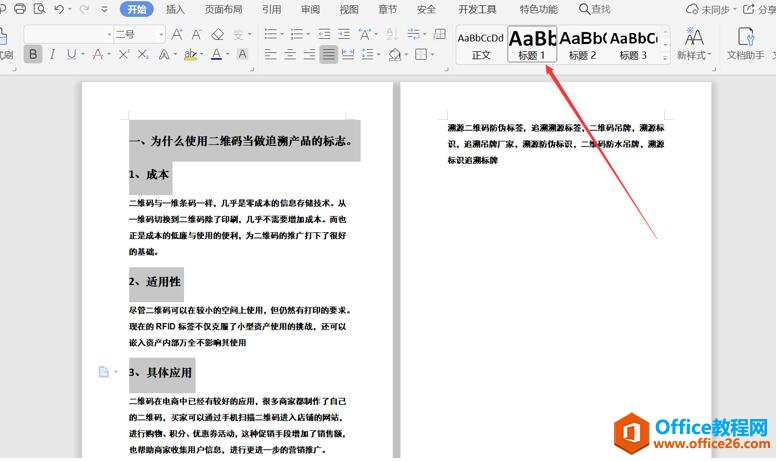Viewport: 777px width, 461px height.
Task: Toggle character shading A icon
Action: pyautogui.click(x=242, y=54)
